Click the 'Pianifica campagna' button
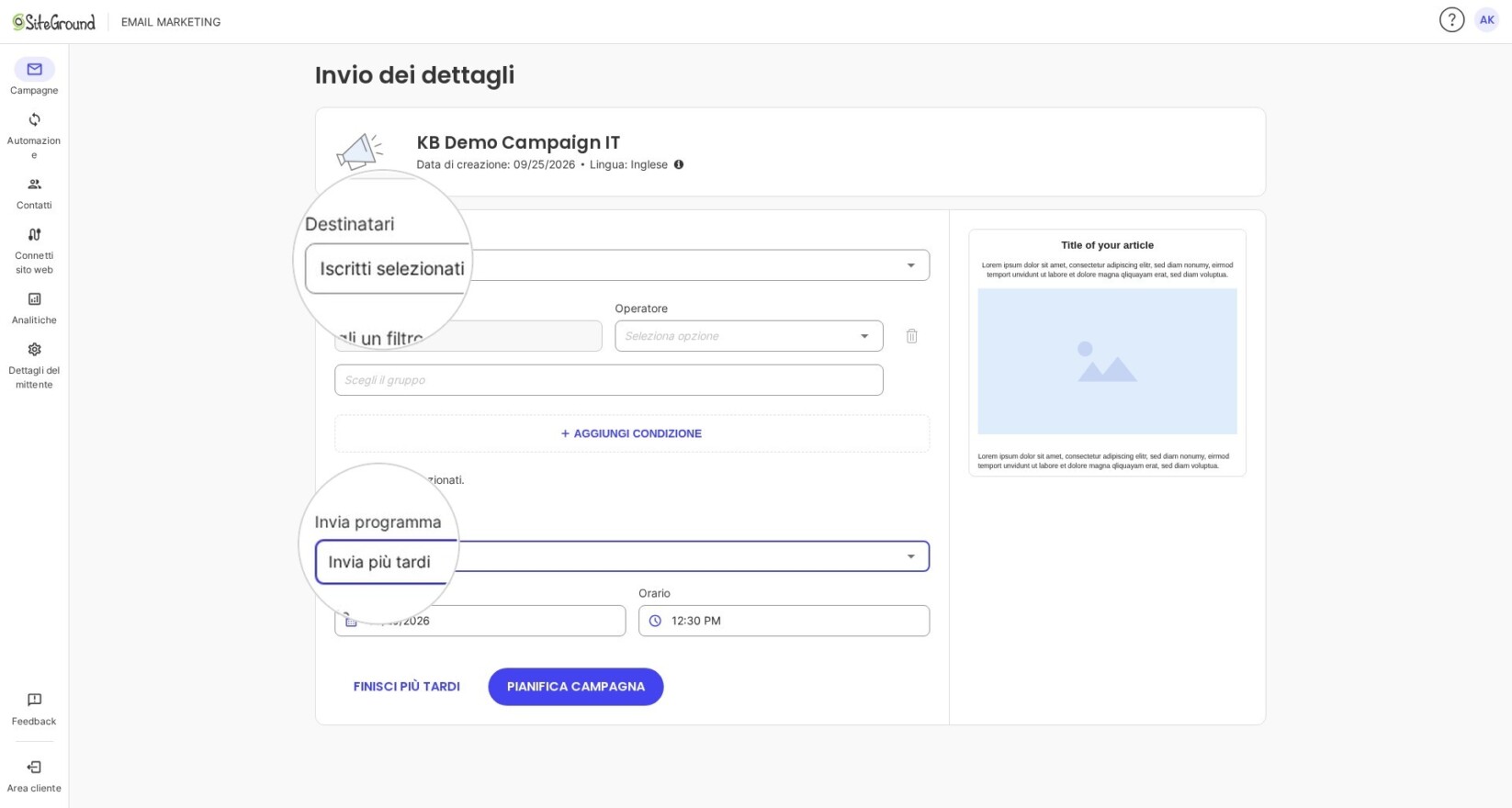 tap(576, 687)
